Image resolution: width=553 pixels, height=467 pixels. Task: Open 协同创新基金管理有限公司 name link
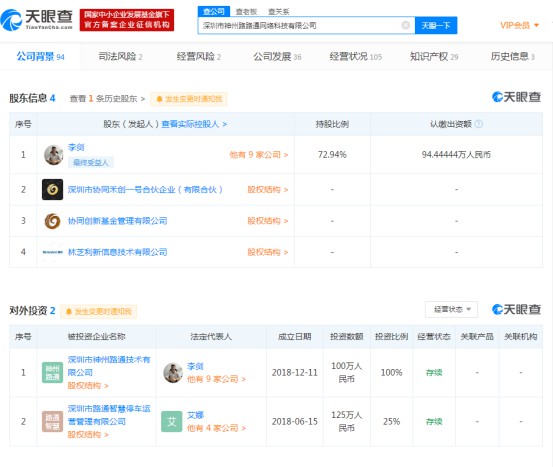coord(117,221)
